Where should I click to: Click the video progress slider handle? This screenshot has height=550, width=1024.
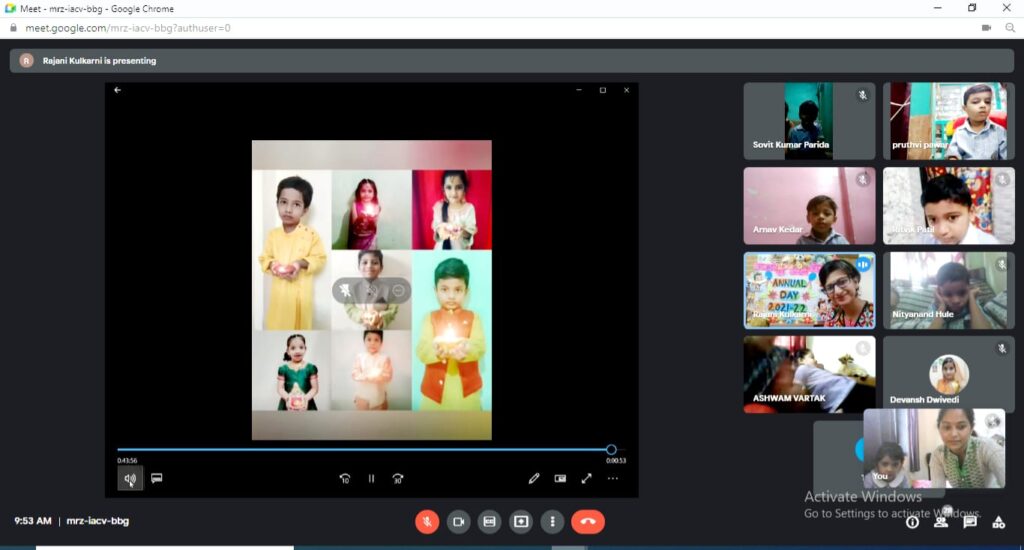(611, 449)
